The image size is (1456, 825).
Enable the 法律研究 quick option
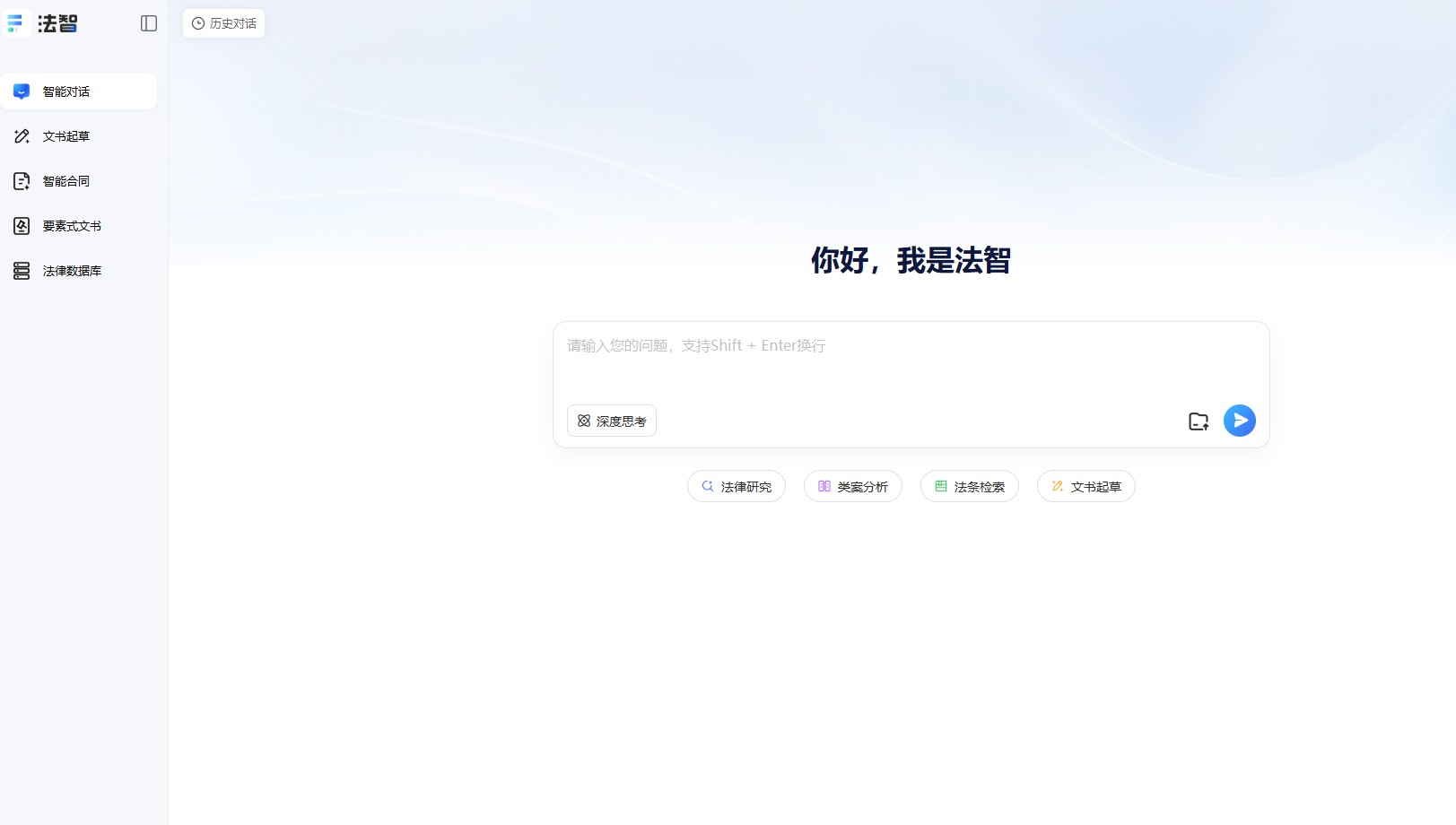[736, 486]
